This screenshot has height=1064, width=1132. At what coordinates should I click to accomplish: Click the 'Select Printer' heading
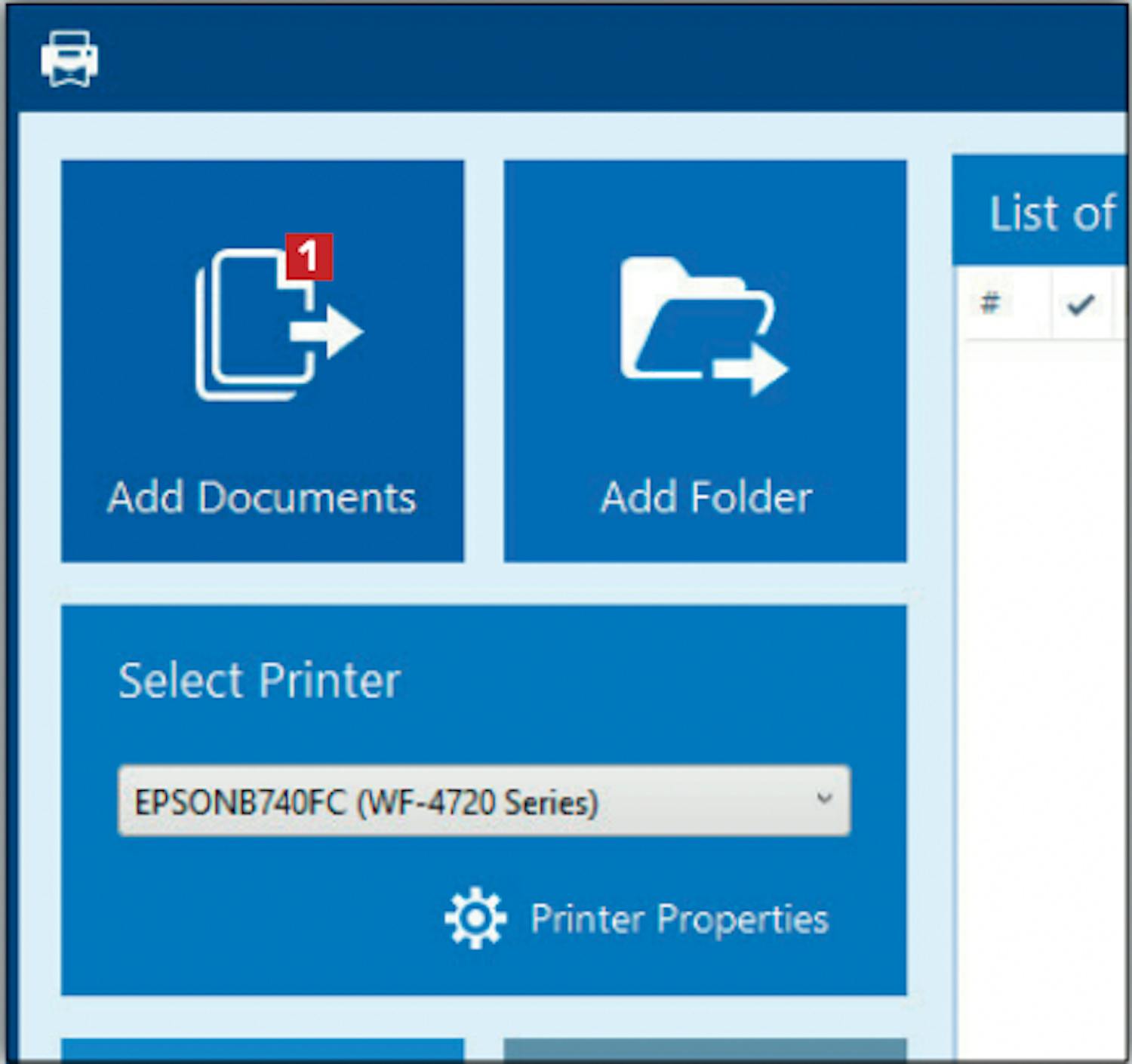point(259,681)
